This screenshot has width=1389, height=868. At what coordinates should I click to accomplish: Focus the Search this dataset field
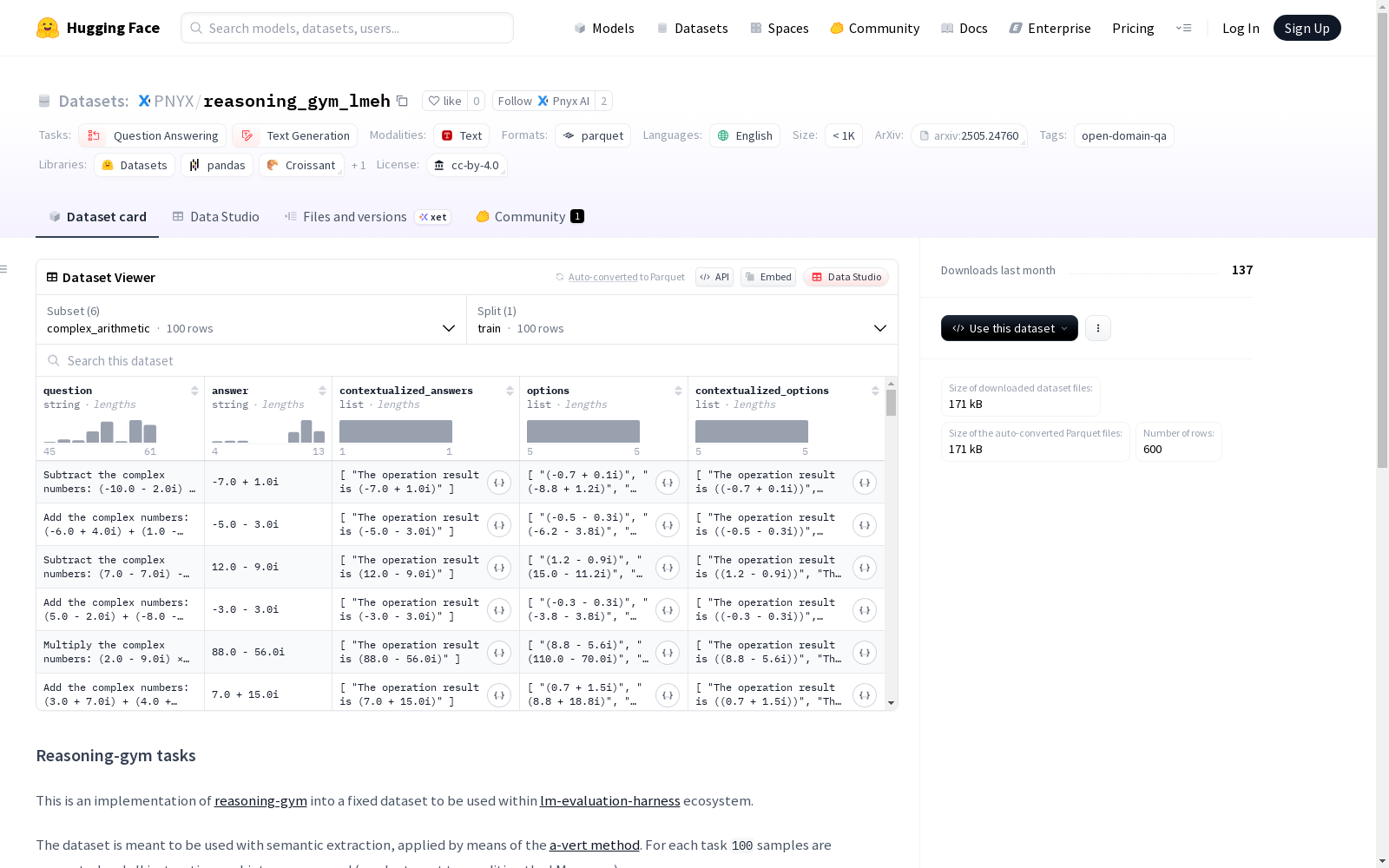coord(467,360)
